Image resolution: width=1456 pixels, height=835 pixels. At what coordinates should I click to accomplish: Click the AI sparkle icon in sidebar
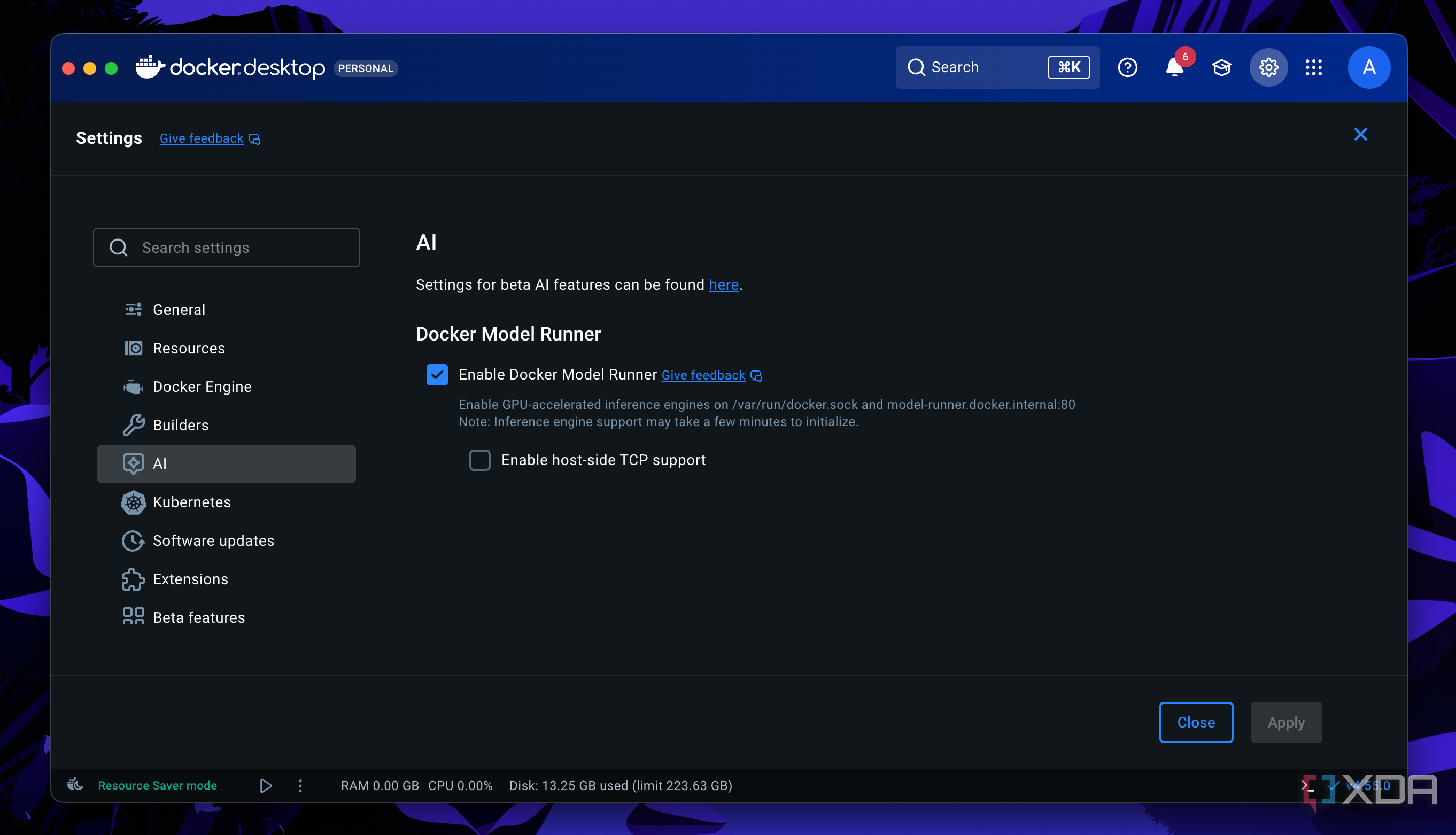[134, 463]
